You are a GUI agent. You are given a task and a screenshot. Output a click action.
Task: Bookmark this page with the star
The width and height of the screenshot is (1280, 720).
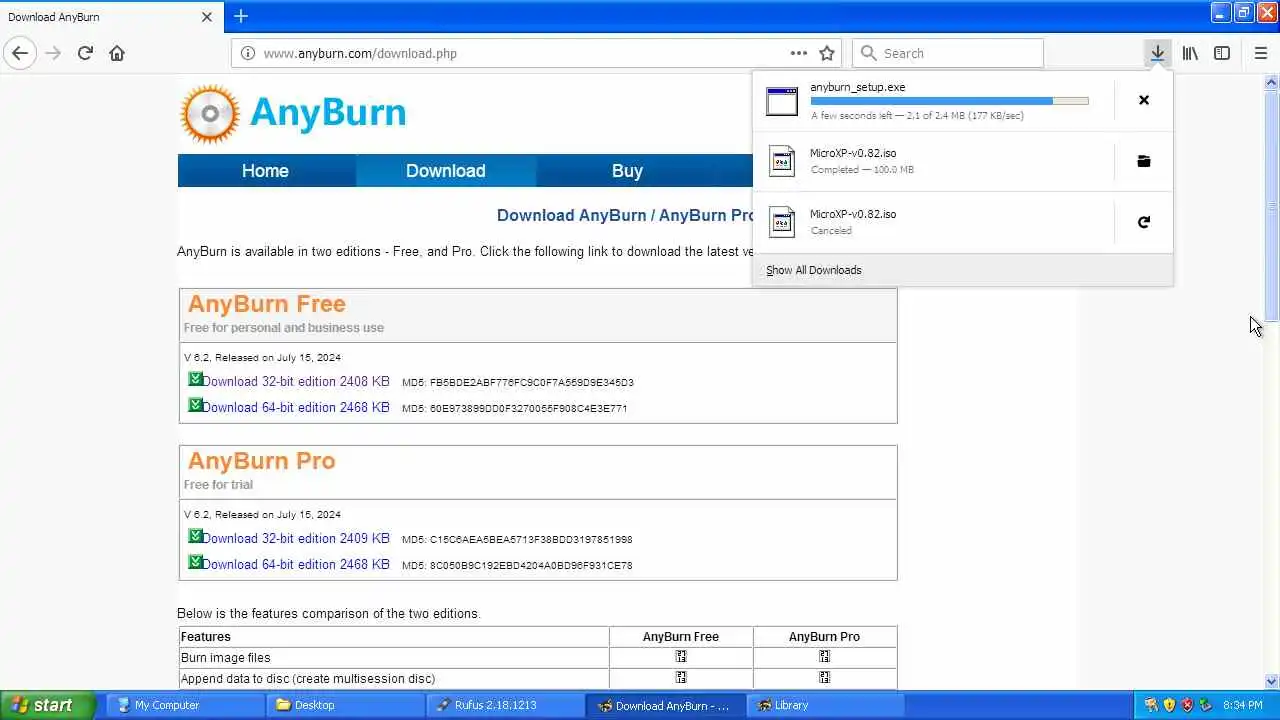pyautogui.click(x=827, y=53)
